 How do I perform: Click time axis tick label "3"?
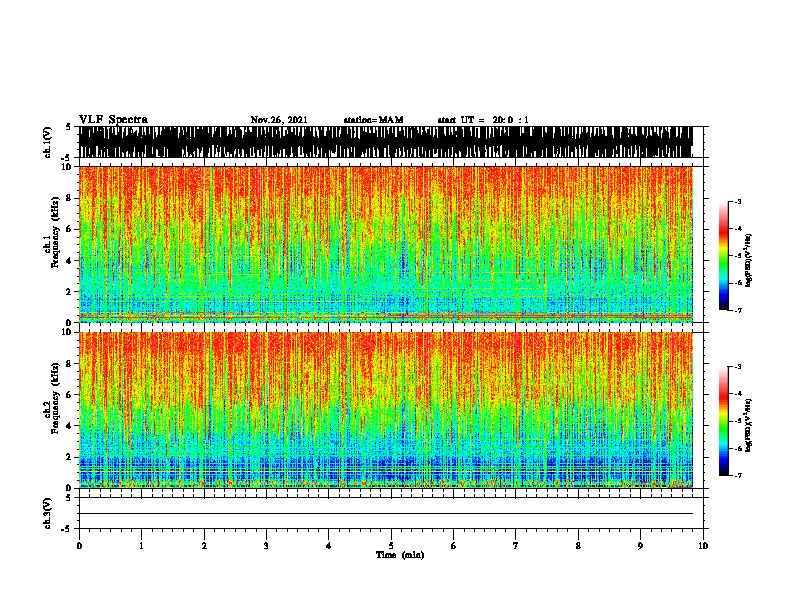click(266, 546)
